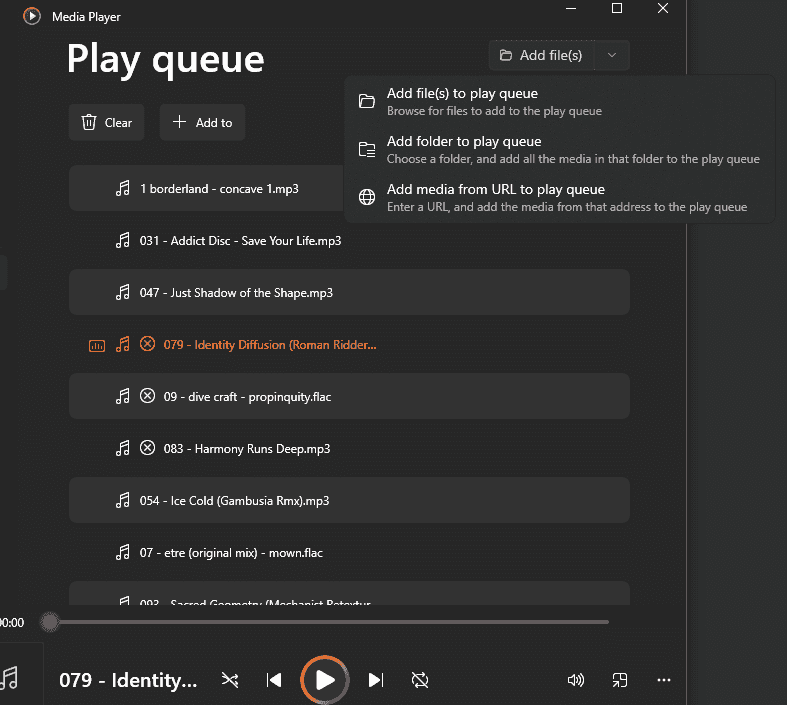Open the Add to dropdown
The width and height of the screenshot is (787, 705).
pyautogui.click(x=202, y=122)
